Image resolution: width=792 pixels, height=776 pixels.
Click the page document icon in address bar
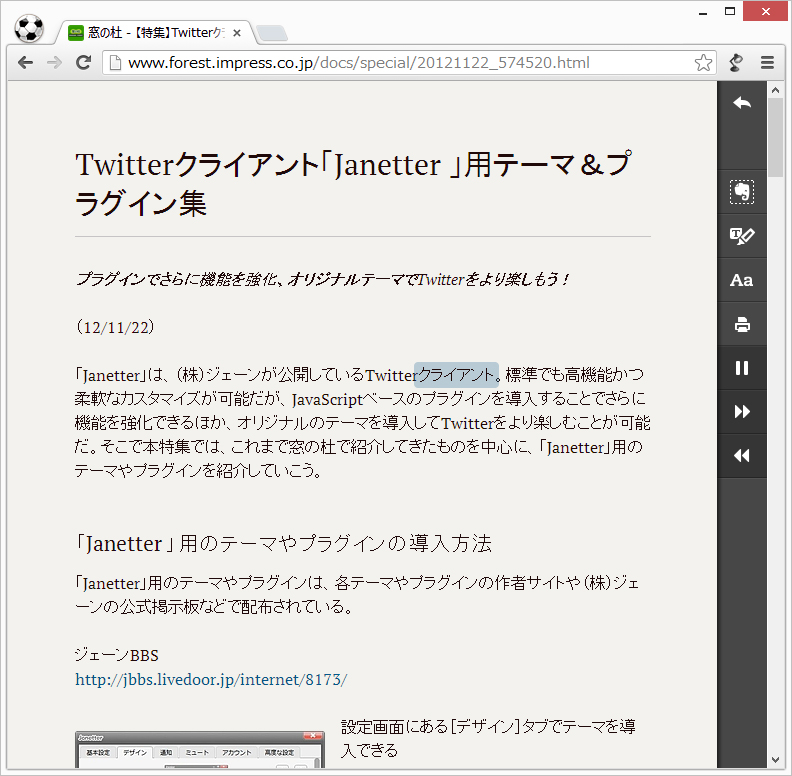[x=115, y=63]
